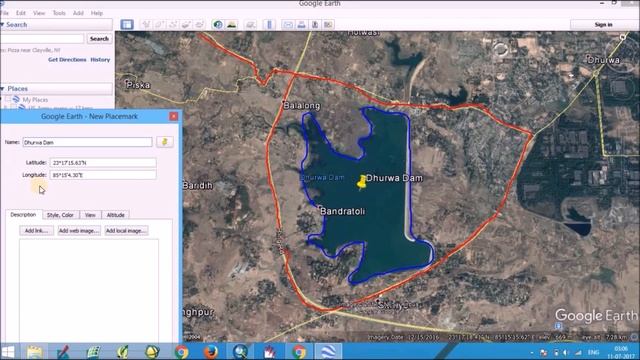Click the search text input box
The width and height of the screenshot is (640, 360).
42,39
